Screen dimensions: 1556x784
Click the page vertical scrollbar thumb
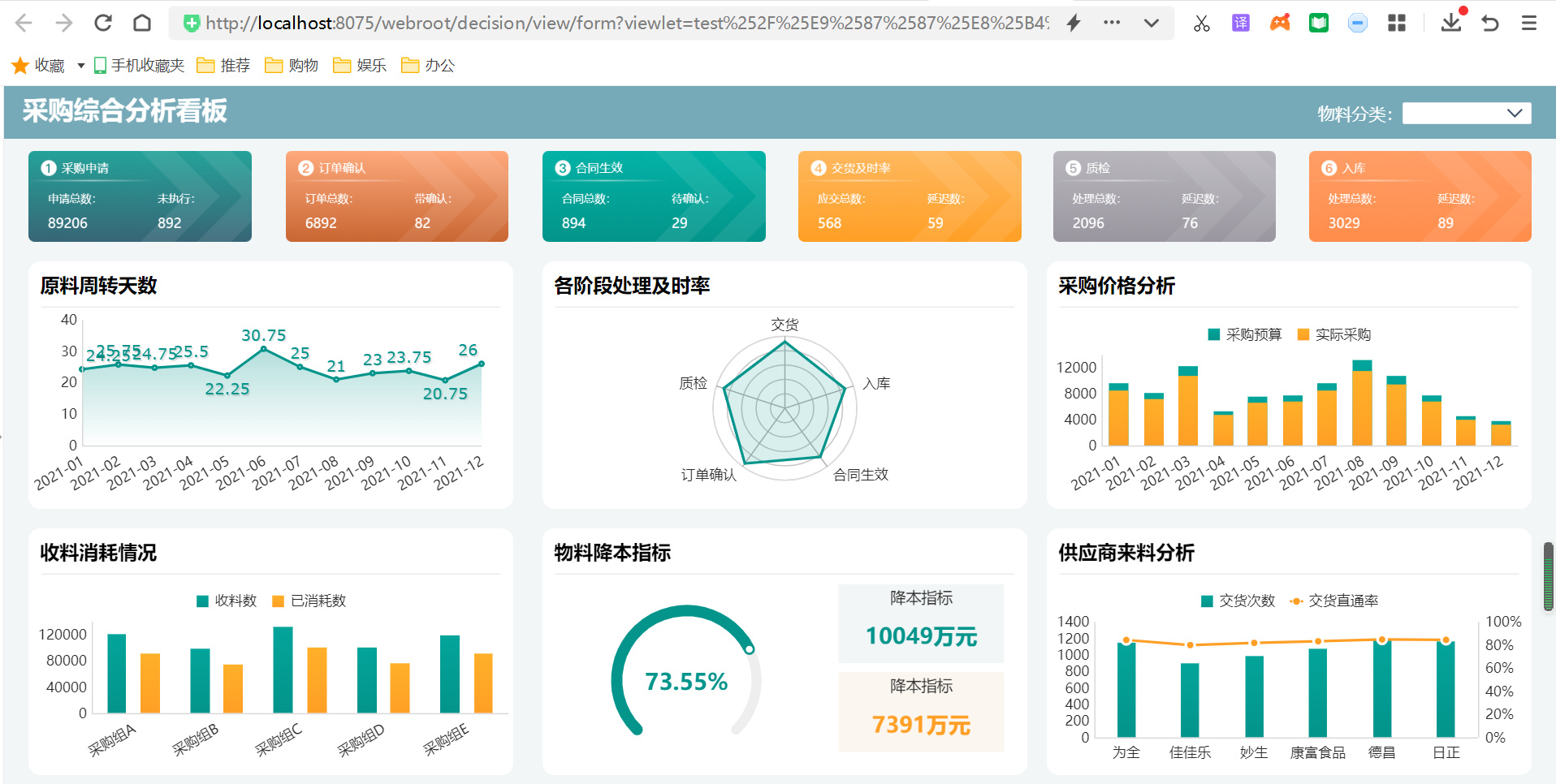pos(1548,576)
